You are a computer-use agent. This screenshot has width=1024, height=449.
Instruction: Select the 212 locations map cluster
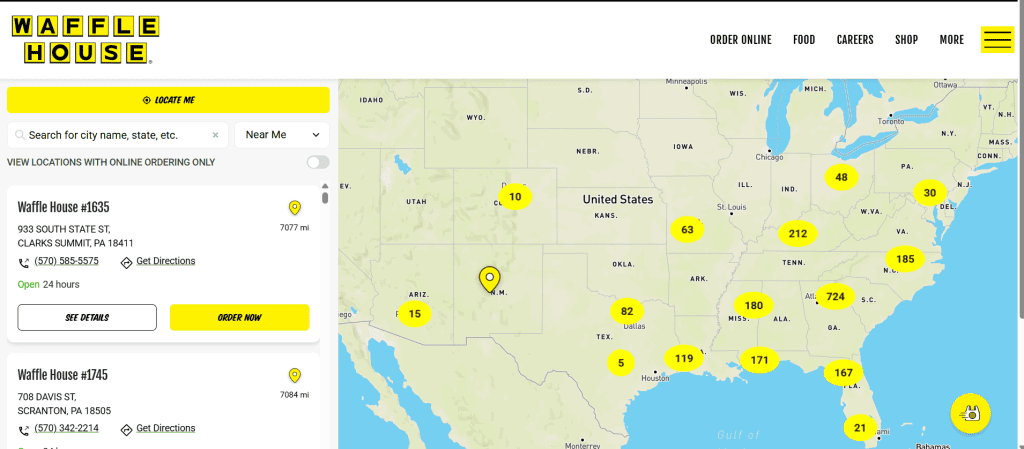797,234
